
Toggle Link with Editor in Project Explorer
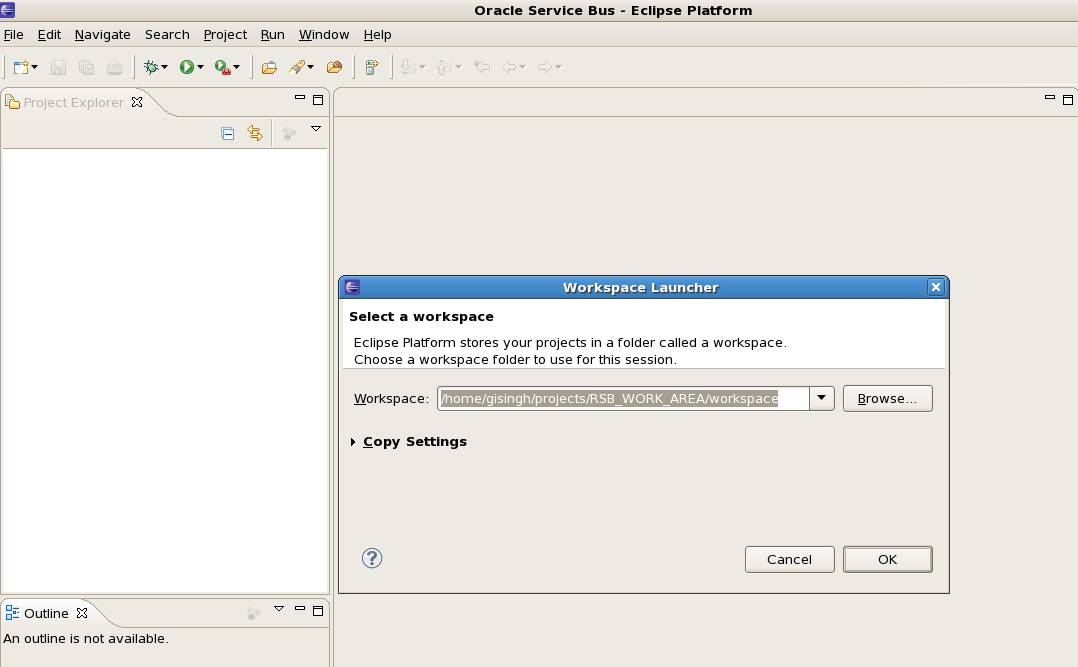[255, 133]
